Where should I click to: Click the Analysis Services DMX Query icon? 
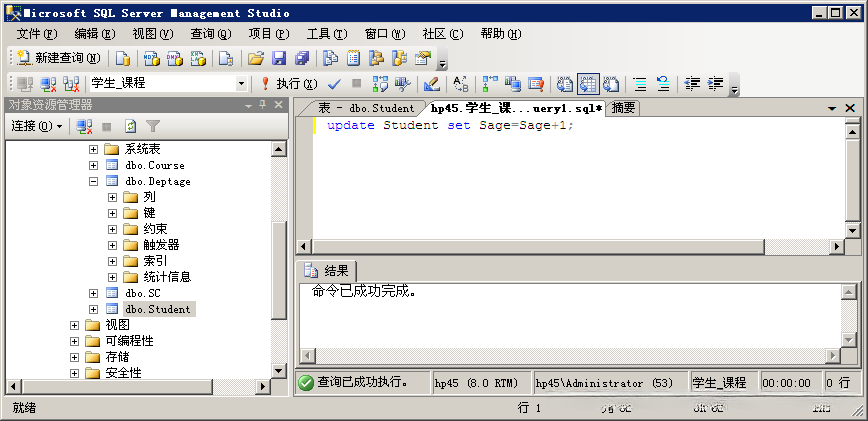tap(175, 58)
